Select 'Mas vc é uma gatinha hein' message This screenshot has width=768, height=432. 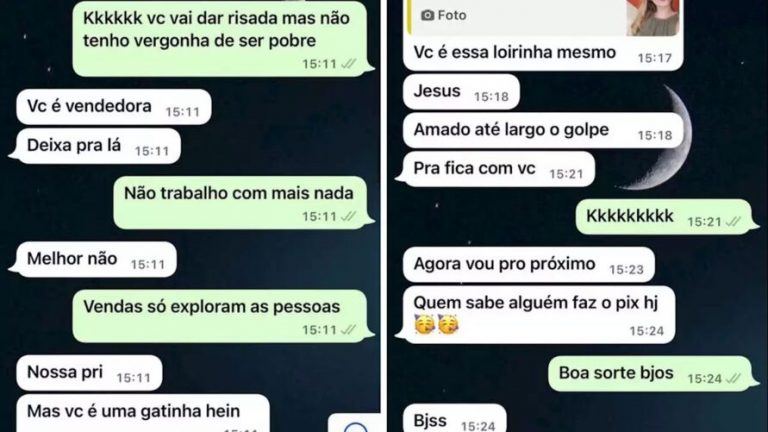click(x=143, y=413)
